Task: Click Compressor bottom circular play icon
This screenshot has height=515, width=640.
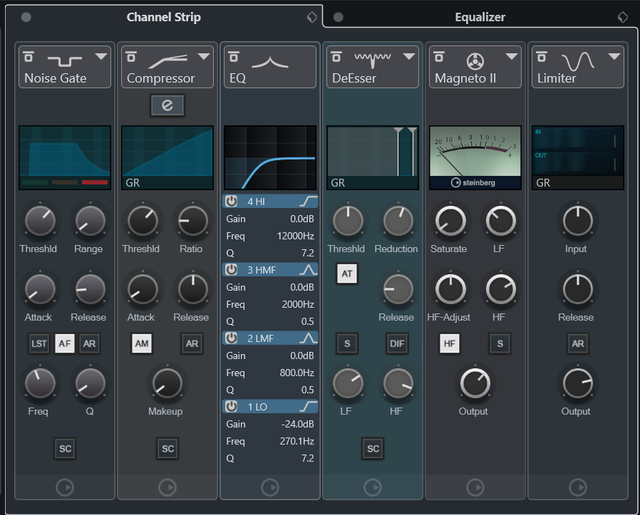Action: click(167, 487)
